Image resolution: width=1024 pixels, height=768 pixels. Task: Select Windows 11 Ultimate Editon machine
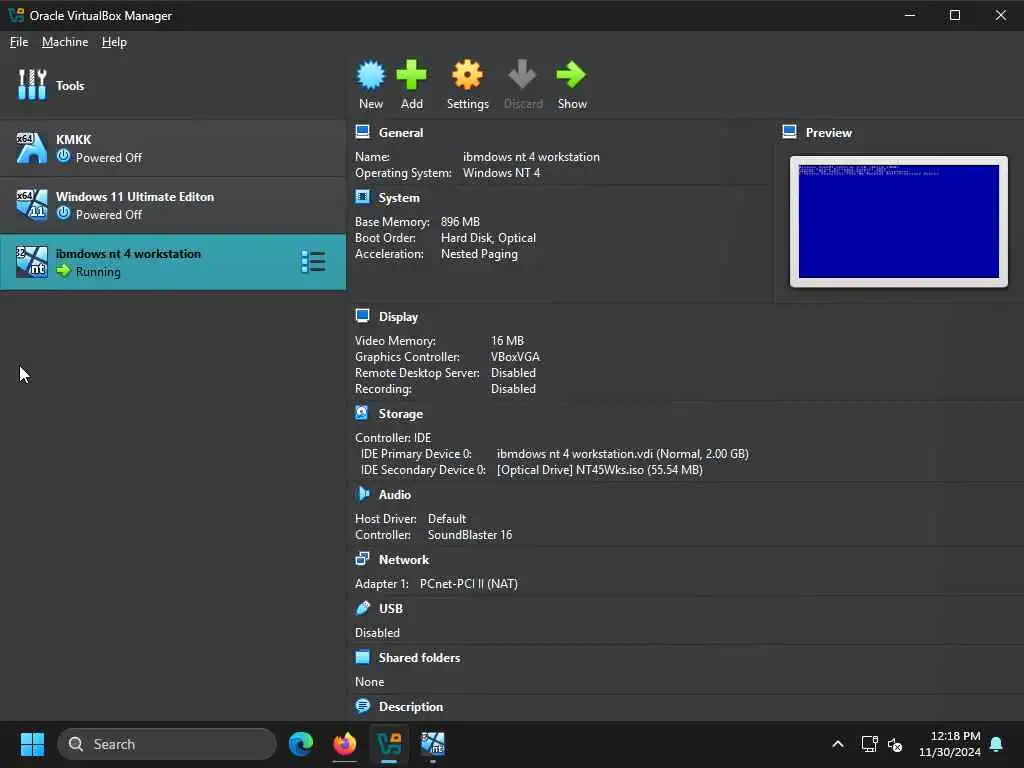coord(173,205)
